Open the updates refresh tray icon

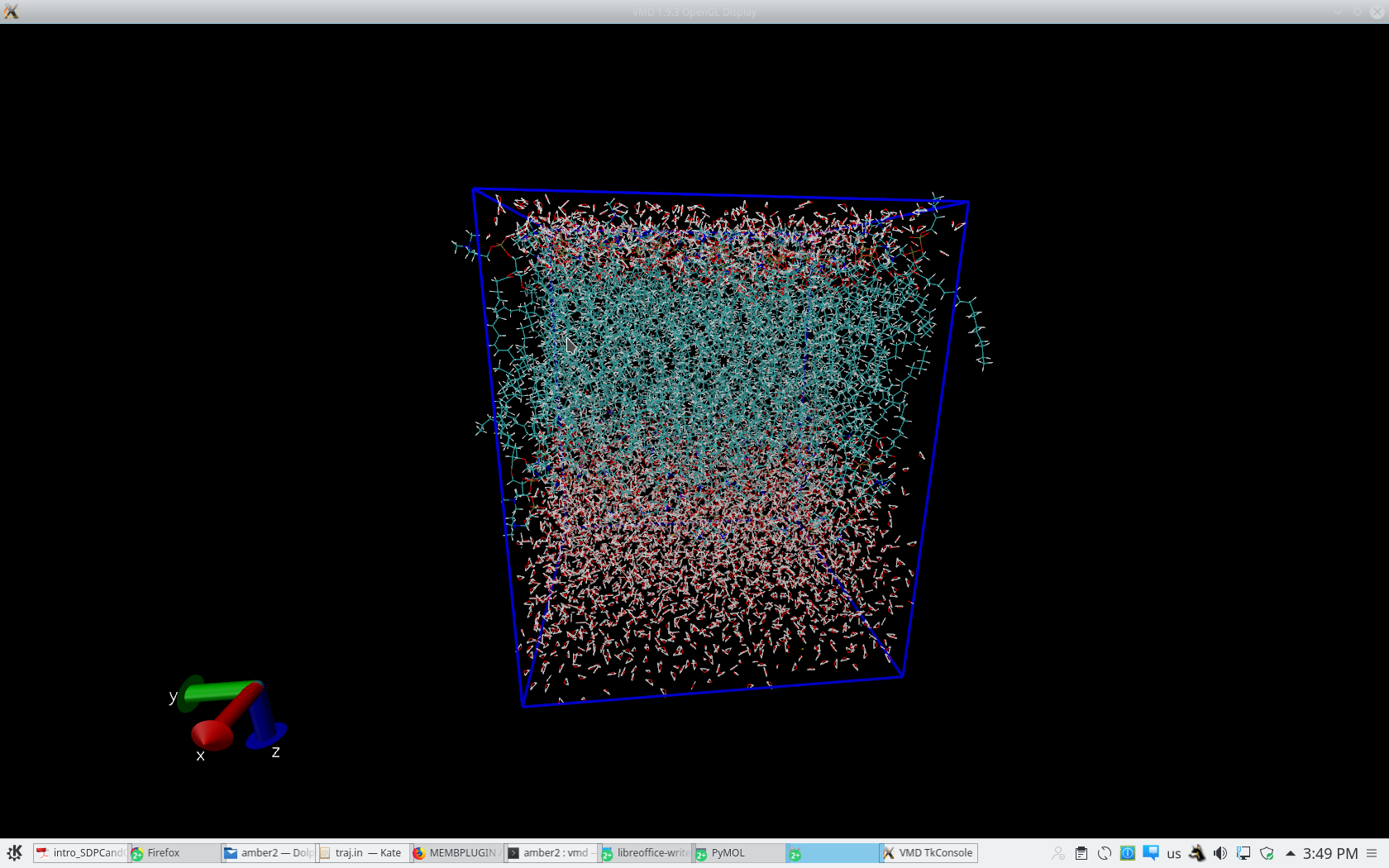[1105, 853]
